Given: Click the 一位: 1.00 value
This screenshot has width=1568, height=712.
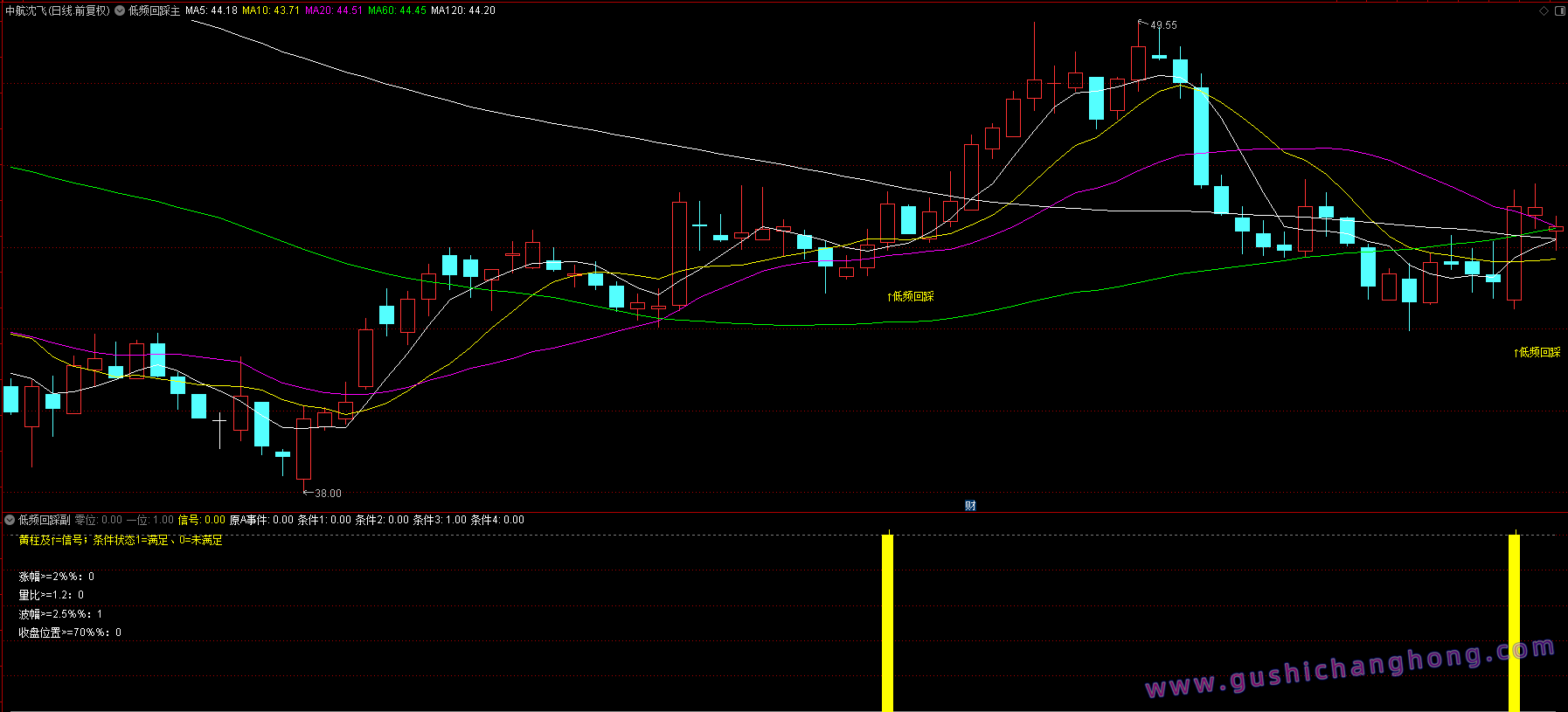Looking at the screenshot, I should [x=150, y=520].
